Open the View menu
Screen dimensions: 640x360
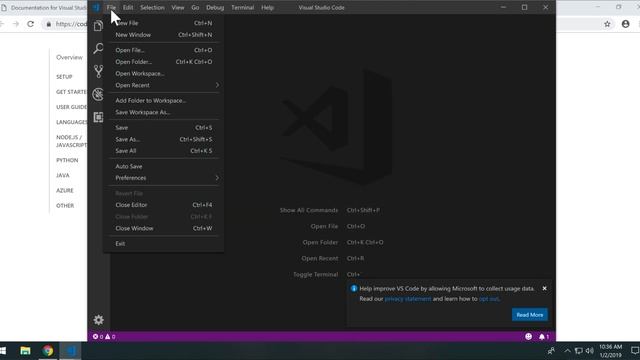tap(178, 7)
